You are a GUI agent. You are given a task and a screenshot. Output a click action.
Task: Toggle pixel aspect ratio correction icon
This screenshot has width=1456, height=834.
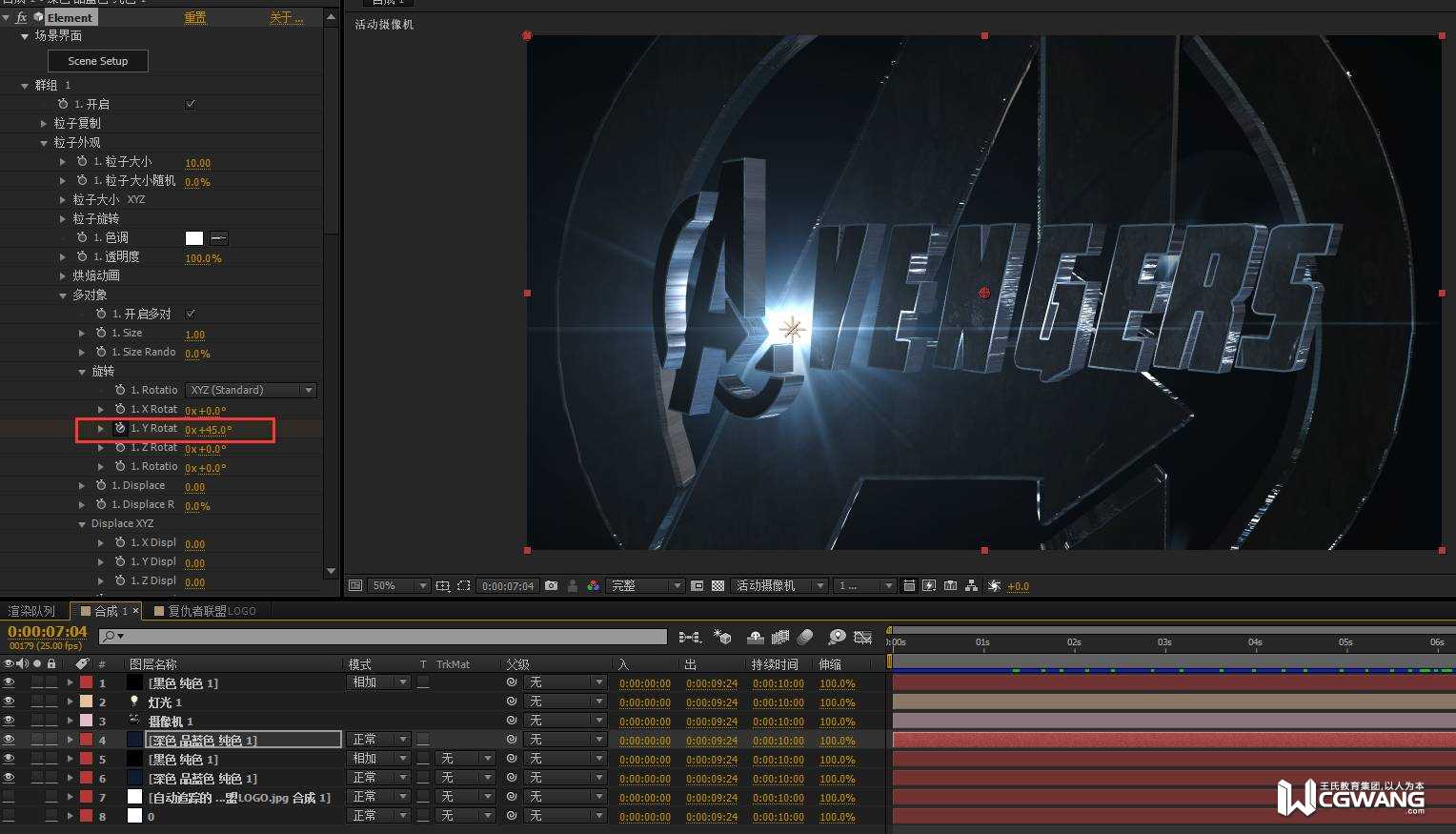click(909, 585)
